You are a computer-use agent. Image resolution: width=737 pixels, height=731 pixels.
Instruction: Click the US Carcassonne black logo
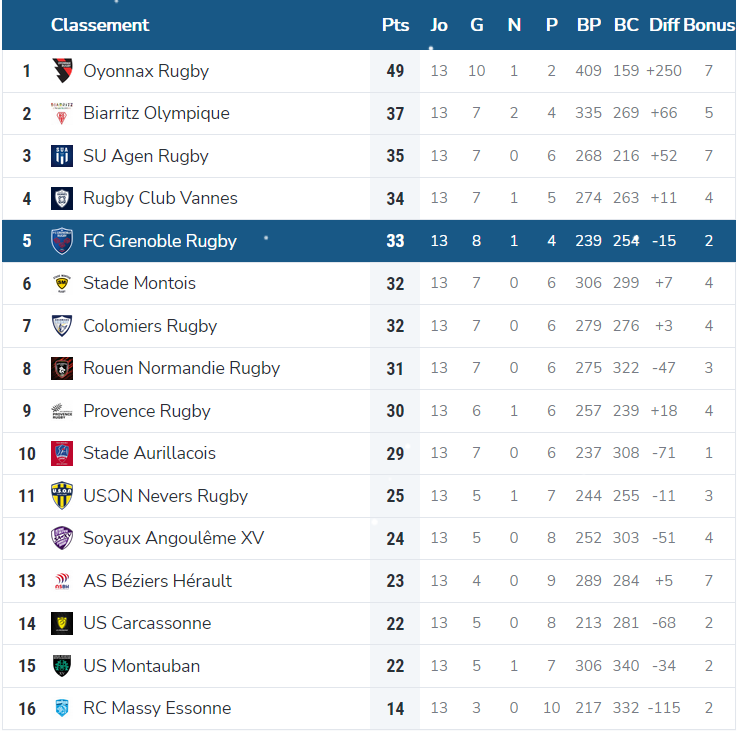pyautogui.click(x=62, y=623)
